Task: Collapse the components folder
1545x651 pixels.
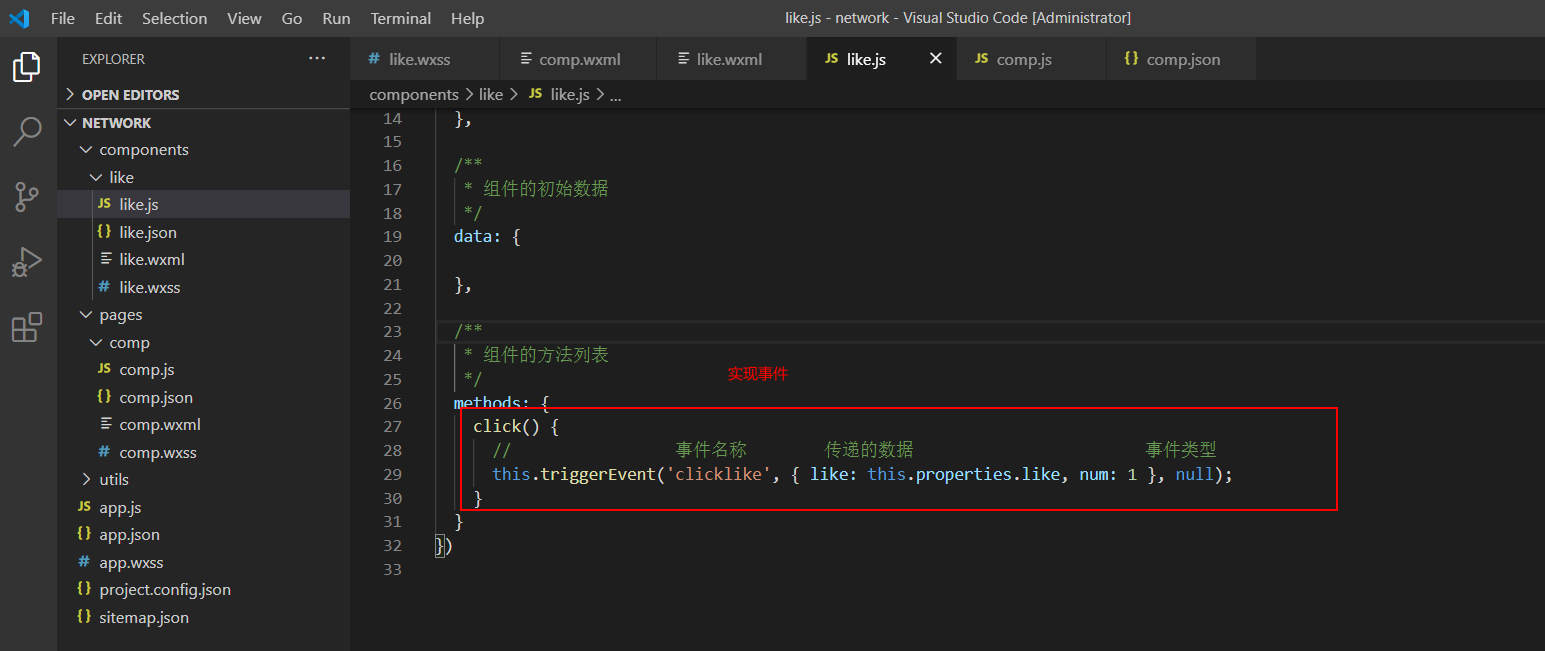Action: 203,149
